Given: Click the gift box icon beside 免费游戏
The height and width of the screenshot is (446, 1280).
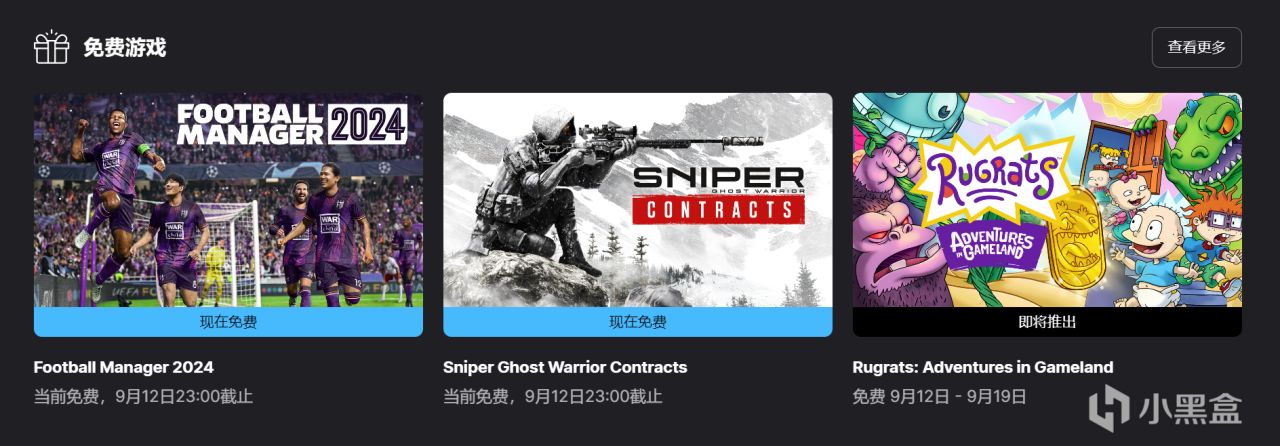Looking at the screenshot, I should pos(51,47).
